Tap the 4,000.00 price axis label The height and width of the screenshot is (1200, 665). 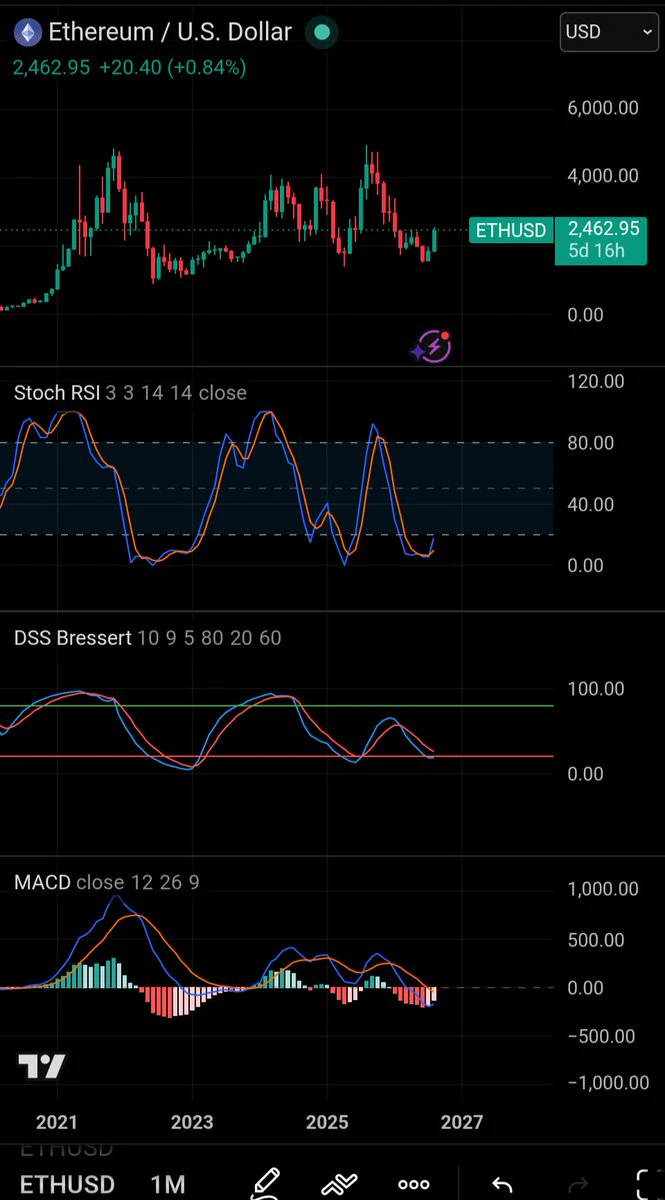[x=602, y=176]
